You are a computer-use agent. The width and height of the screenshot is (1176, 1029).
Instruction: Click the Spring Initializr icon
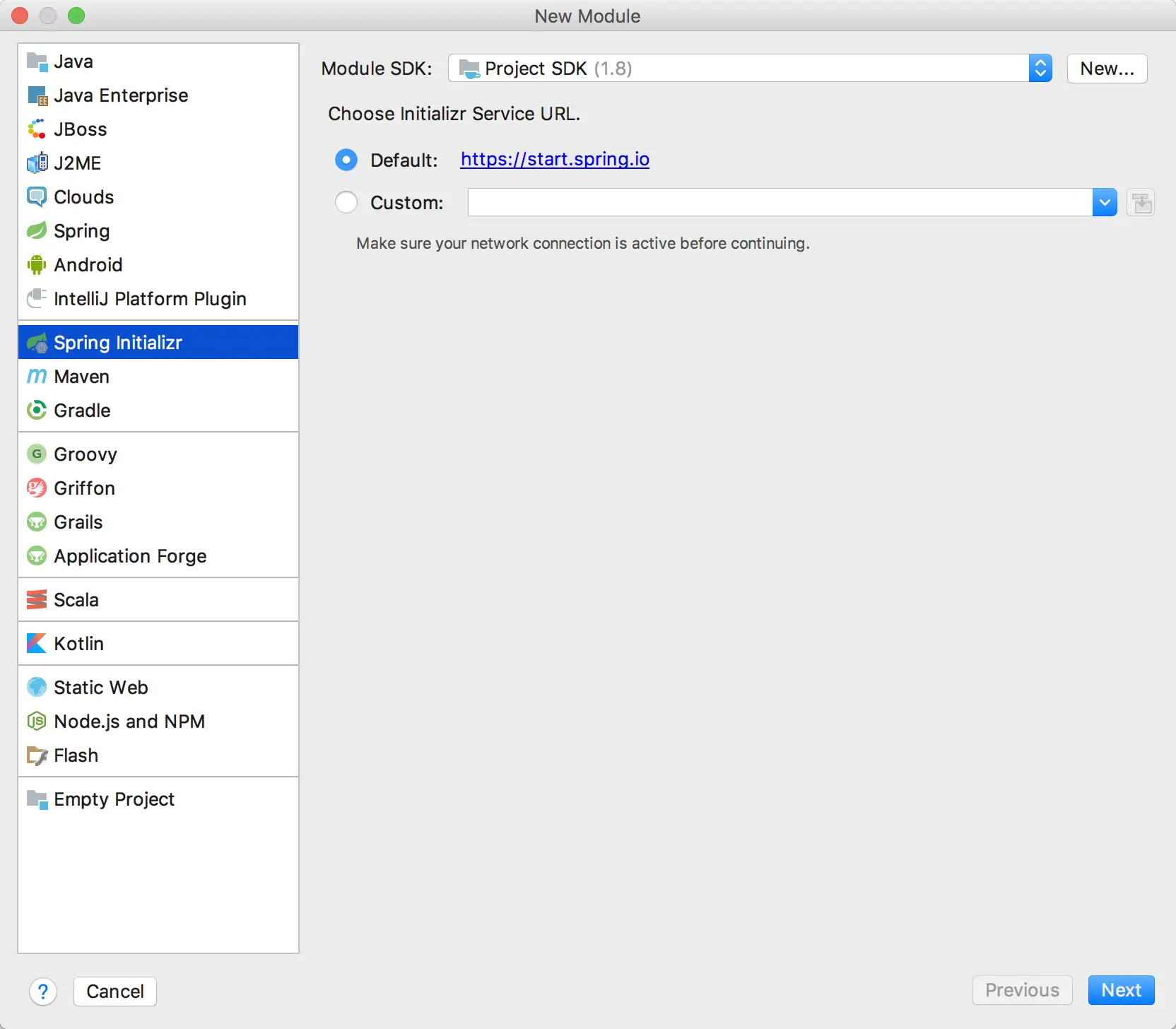(37, 343)
